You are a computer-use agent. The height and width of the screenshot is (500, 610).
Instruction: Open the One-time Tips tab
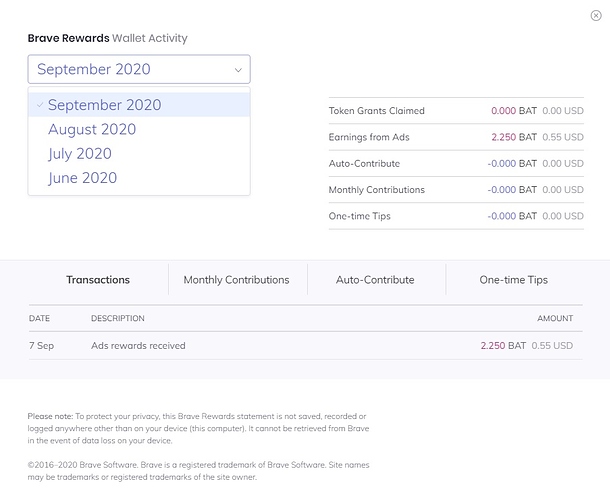514,280
